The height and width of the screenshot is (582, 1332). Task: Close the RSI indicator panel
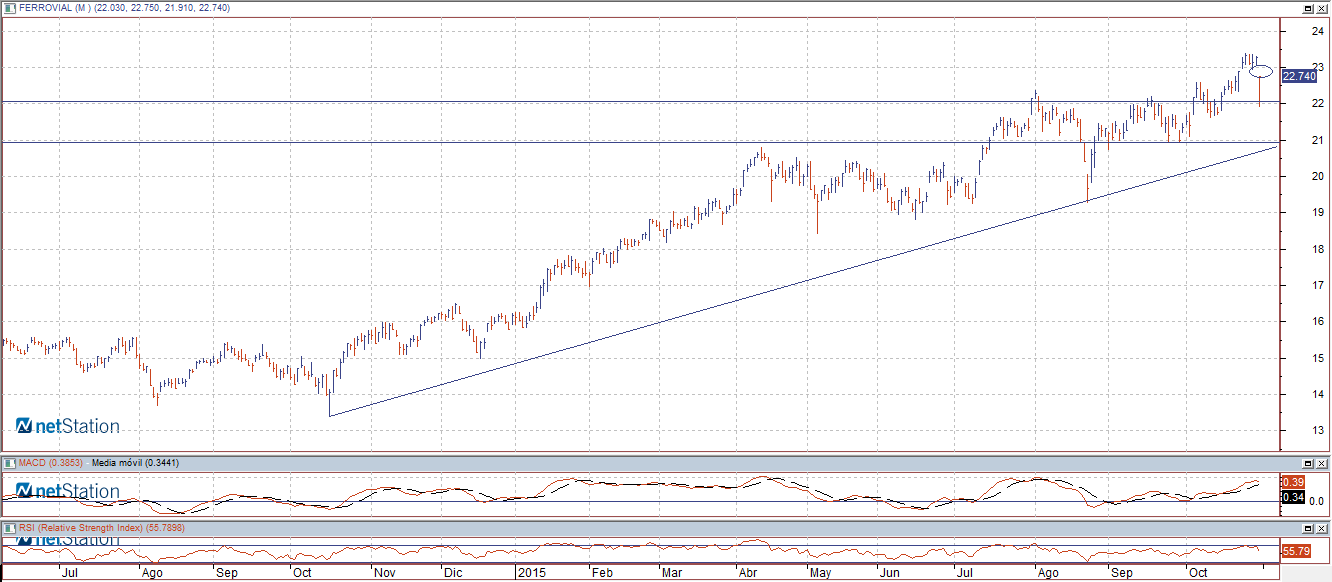tap(1321, 527)
